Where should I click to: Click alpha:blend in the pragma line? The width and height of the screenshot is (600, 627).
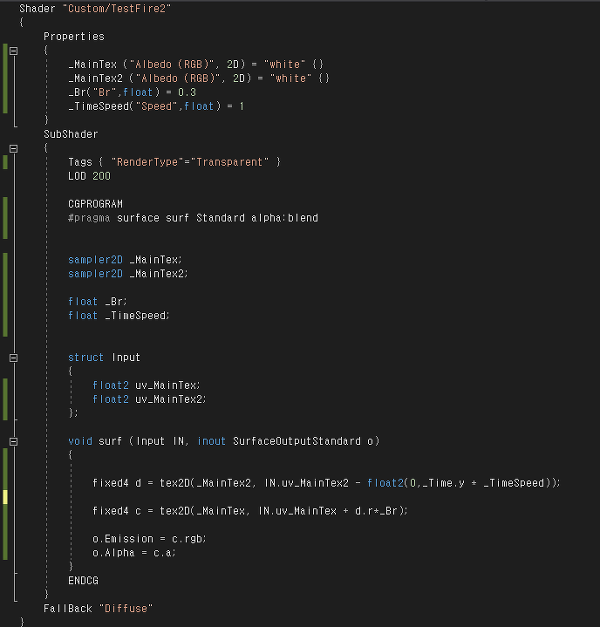pyautogui.click(x=284, y=218)
